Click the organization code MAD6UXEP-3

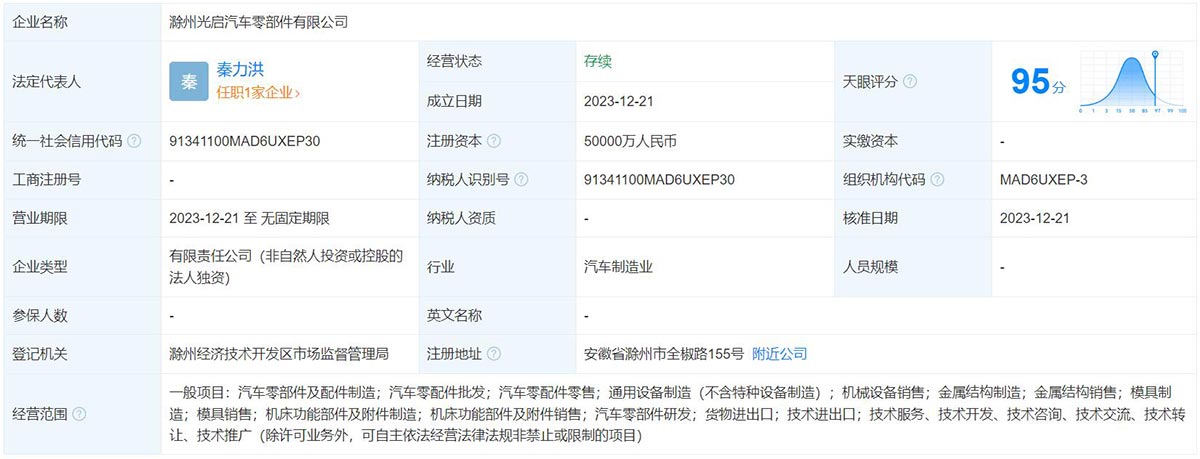click(x=1043, y=180)
